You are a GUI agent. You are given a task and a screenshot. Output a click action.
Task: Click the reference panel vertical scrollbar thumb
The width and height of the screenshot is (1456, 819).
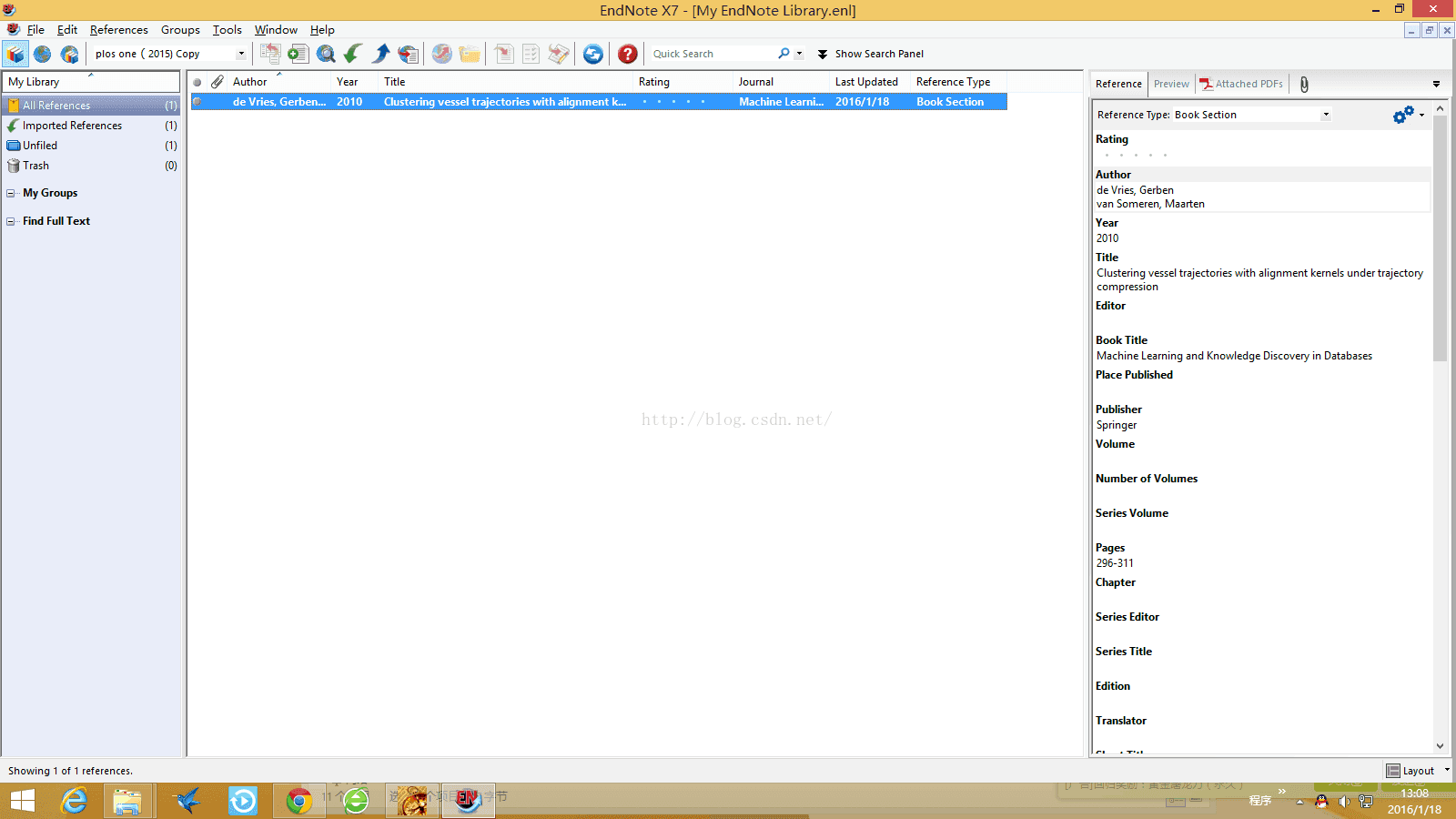point(1440,238)
